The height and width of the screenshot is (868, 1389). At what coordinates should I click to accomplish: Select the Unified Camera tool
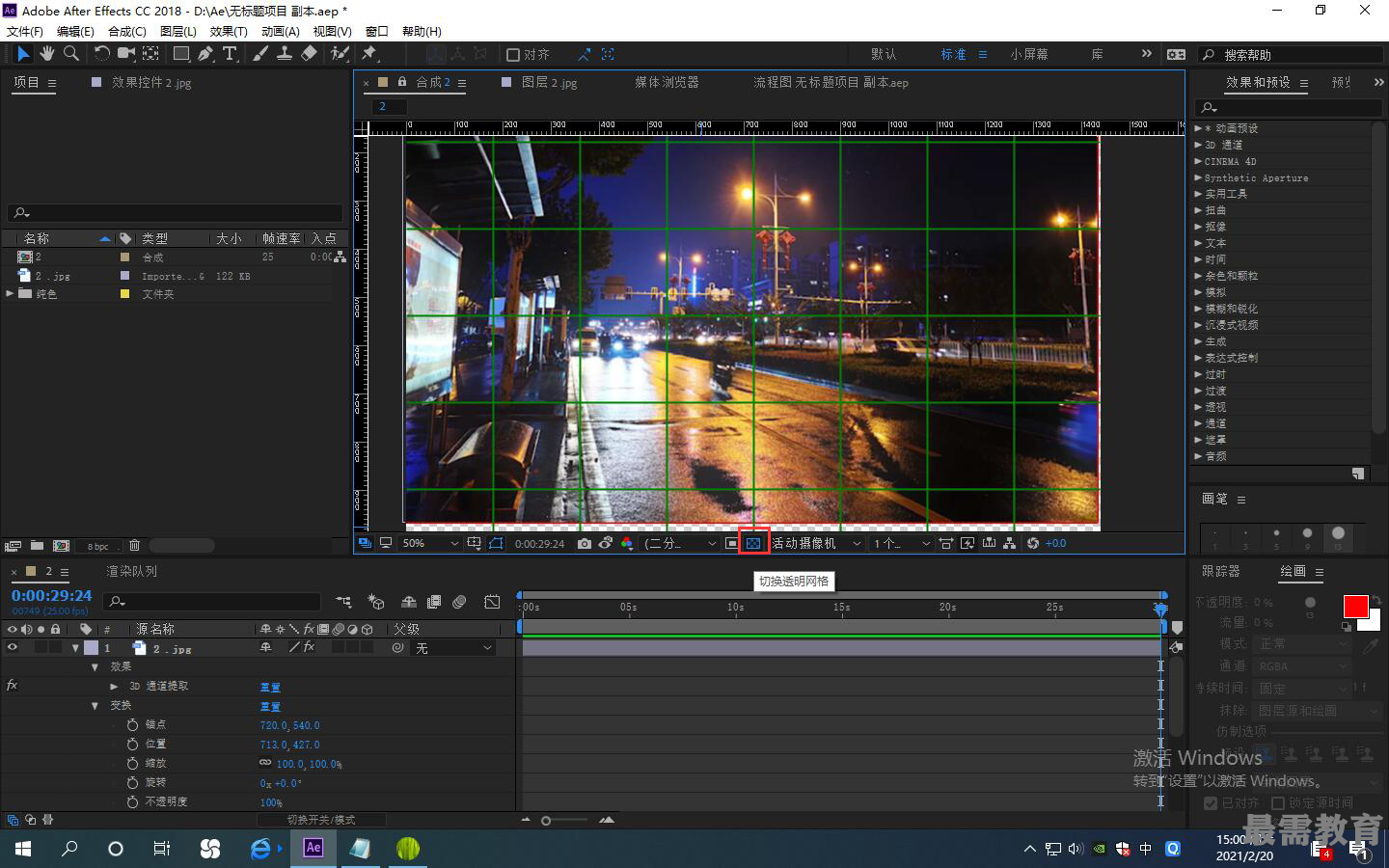pos(126,54)
